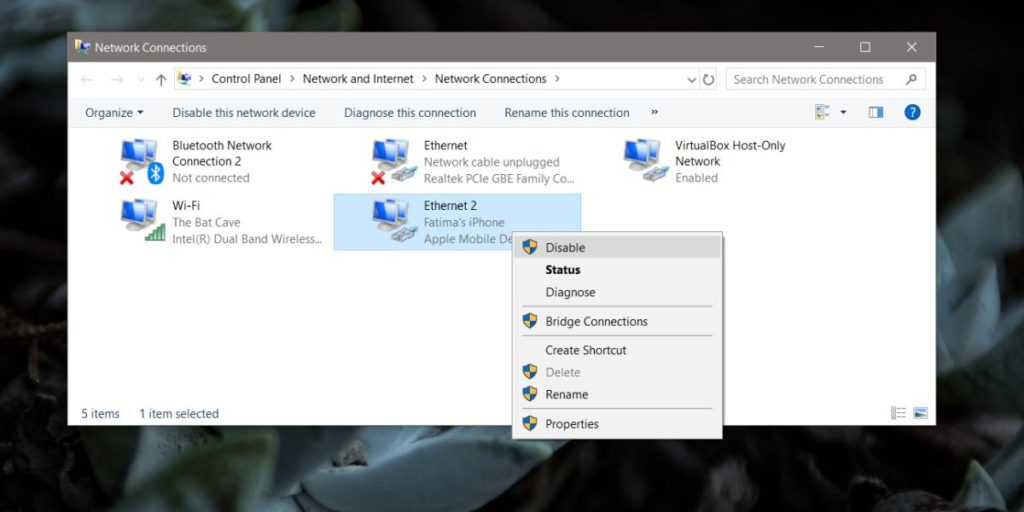The height and width of the screenshot is (512, 1024).
Task: Select the unplugged Ethernet adapter icon
Action: pos(393,161)
